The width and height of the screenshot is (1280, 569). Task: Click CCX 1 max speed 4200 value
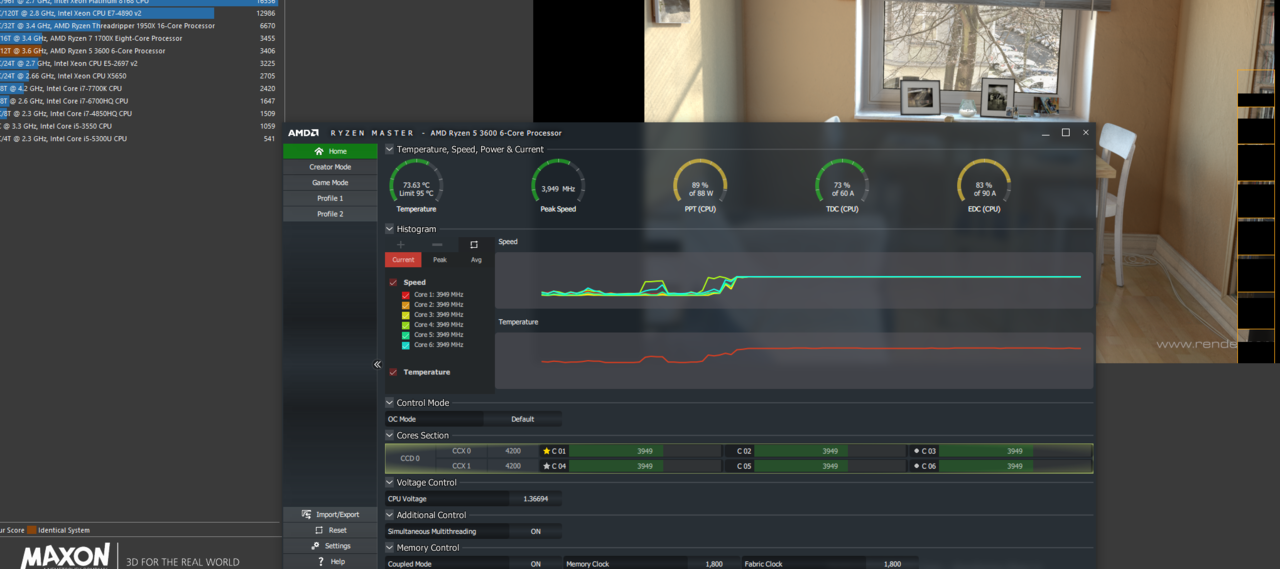coord(513,466)
